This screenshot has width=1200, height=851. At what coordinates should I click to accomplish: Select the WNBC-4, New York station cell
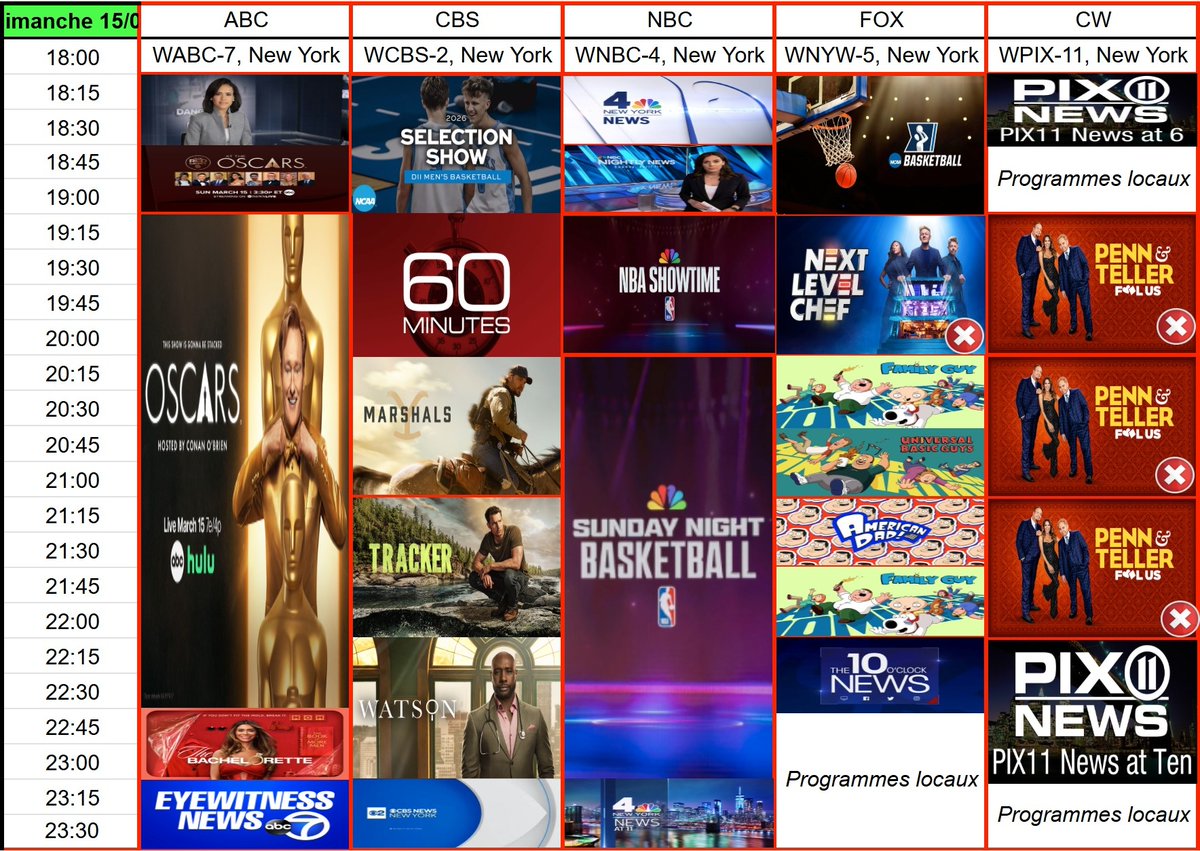[669, 55]
